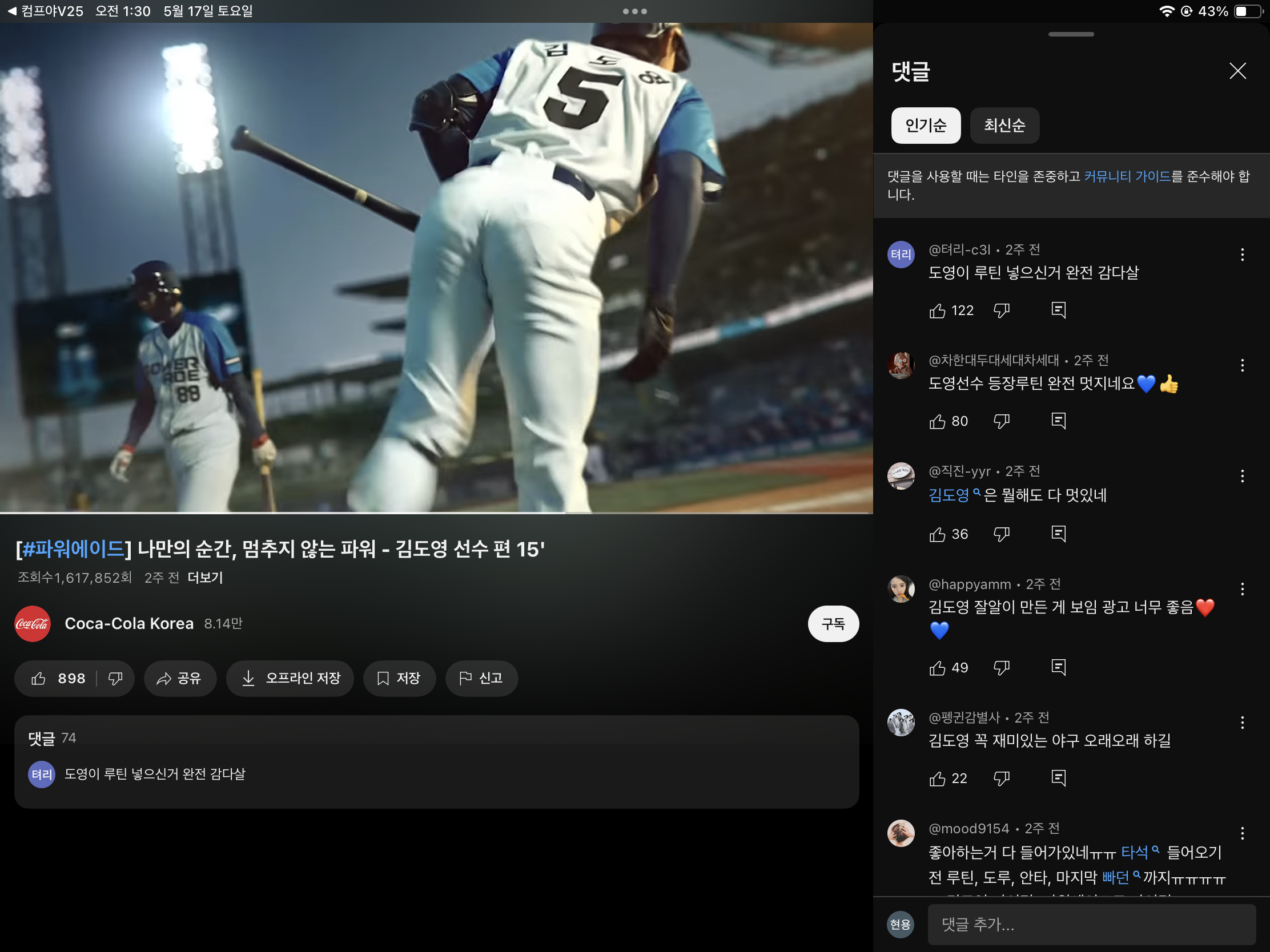This screenshot has height=952, width=1270.
Task: Like the comment by @터리-c3l
Action: 937,310
